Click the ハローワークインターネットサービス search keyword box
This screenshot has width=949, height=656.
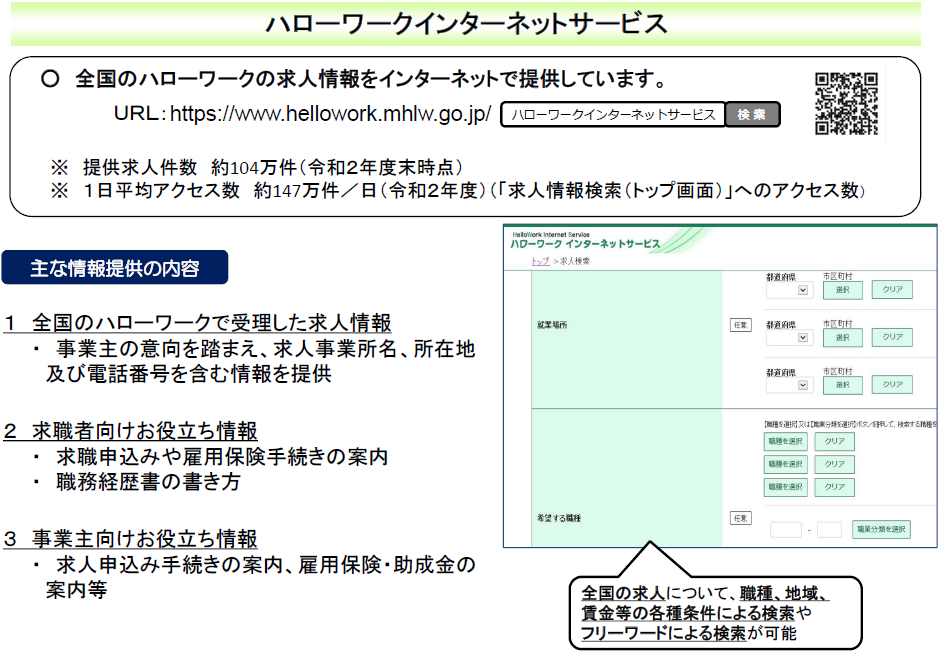pos(613,114)
